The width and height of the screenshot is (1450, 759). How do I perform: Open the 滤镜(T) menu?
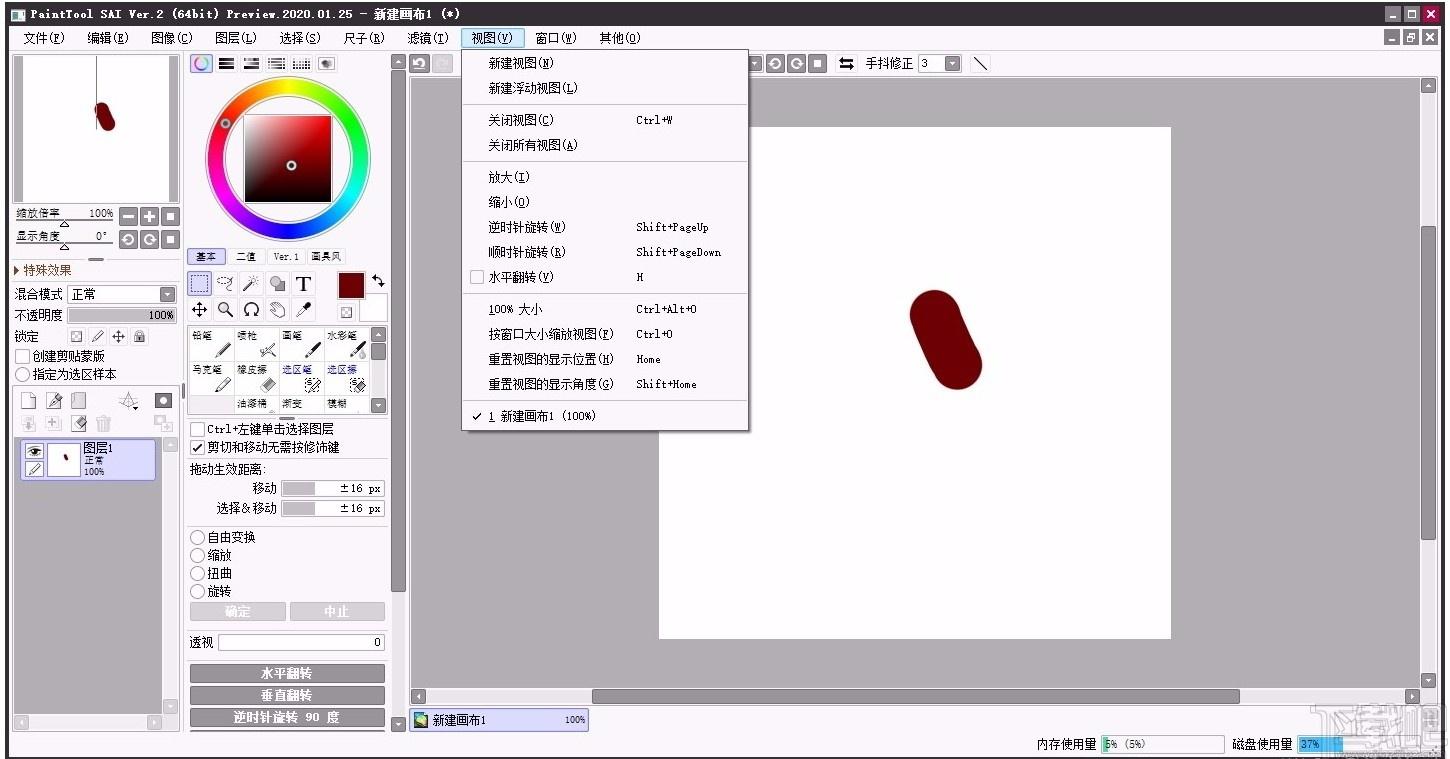pos(428,38)
